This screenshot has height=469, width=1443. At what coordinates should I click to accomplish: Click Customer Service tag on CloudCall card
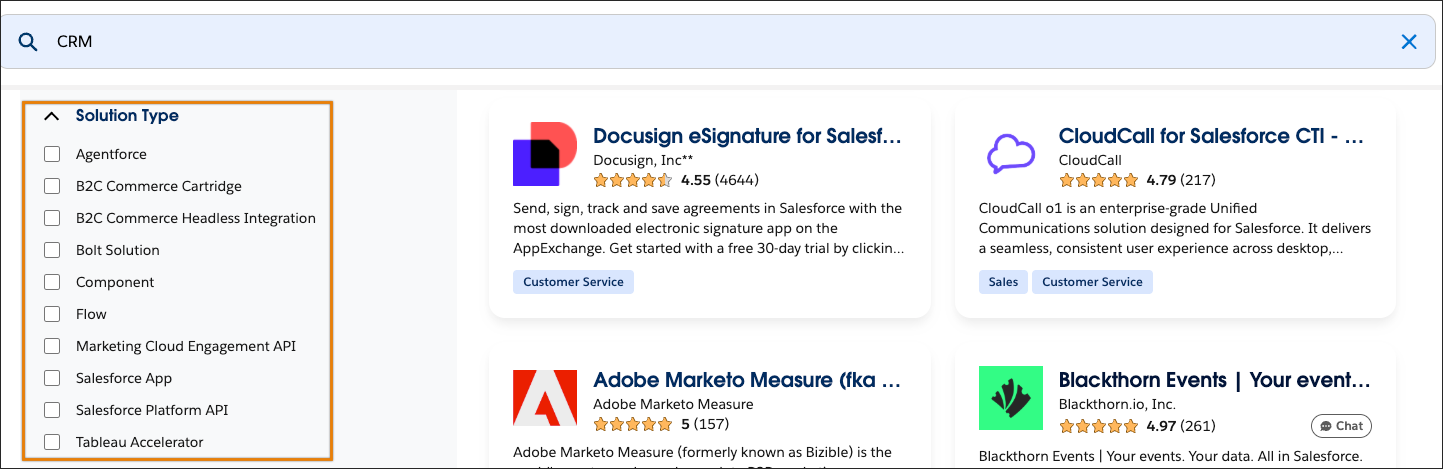(x=1092, y=282)
